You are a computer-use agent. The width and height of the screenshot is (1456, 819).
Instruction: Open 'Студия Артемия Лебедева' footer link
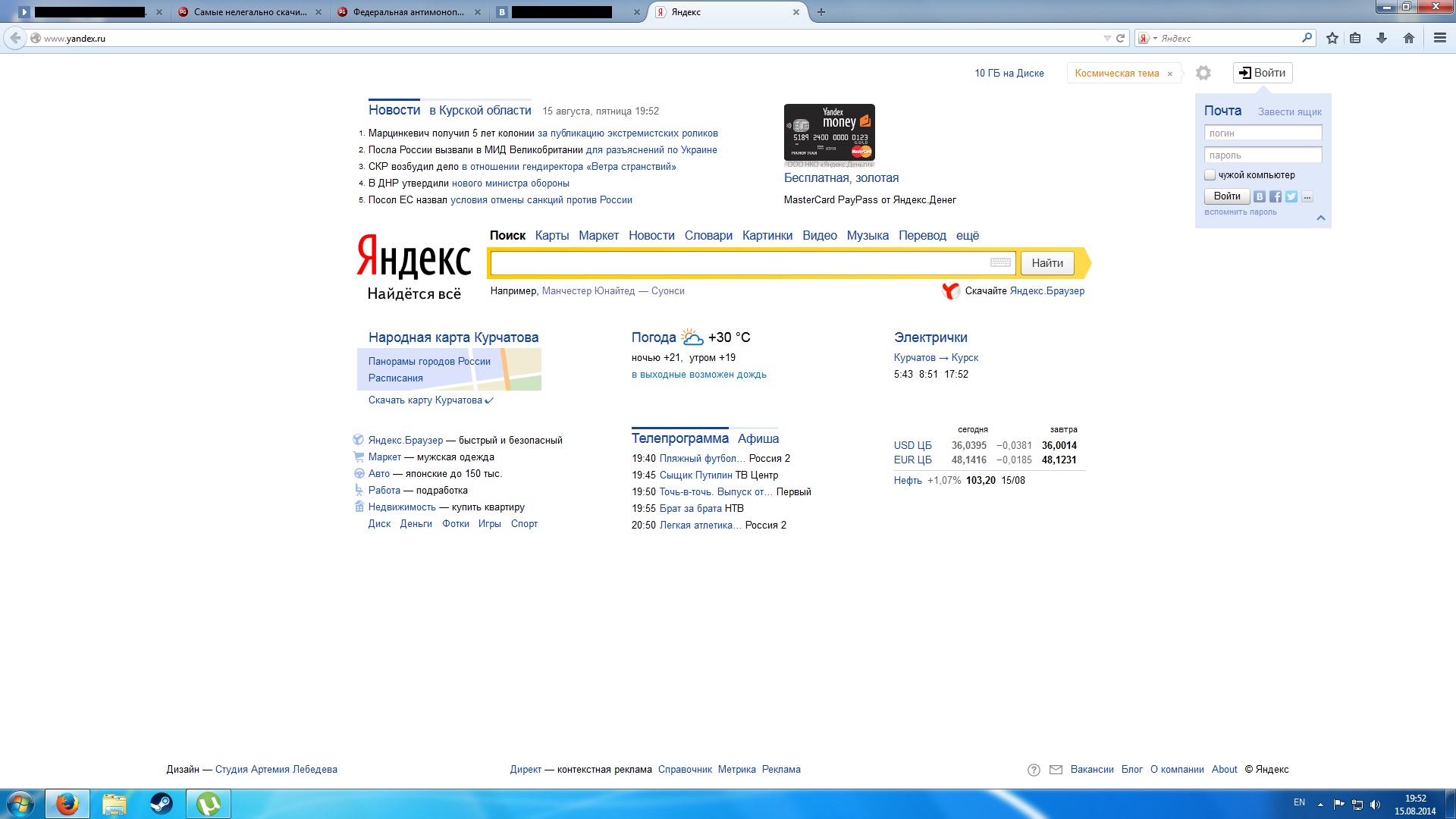point(276,770)
